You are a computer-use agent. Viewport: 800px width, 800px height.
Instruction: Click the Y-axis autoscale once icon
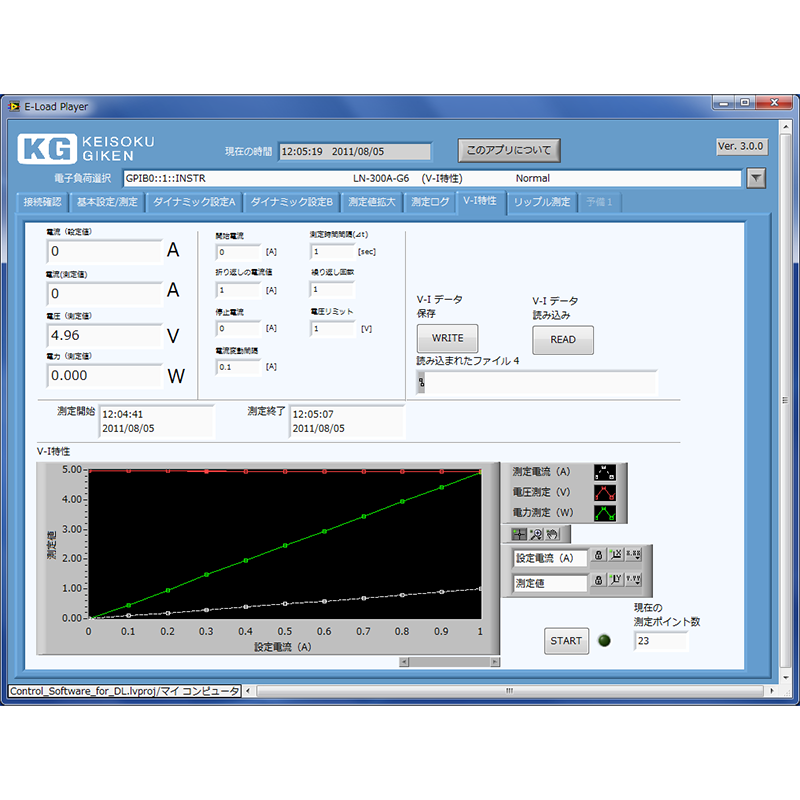[x=616, y=581]
